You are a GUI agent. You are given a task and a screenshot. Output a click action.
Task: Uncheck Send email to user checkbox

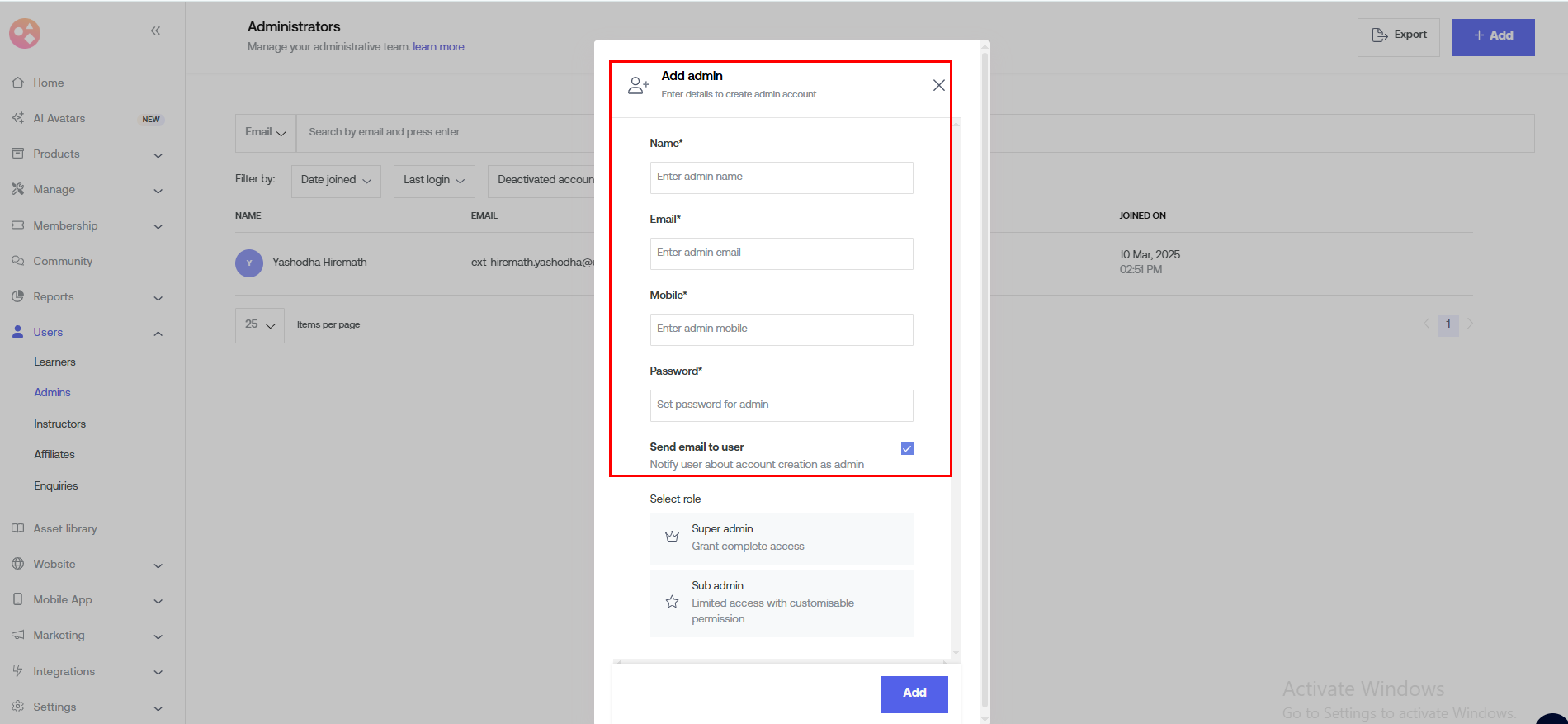(x=907, y=448)
